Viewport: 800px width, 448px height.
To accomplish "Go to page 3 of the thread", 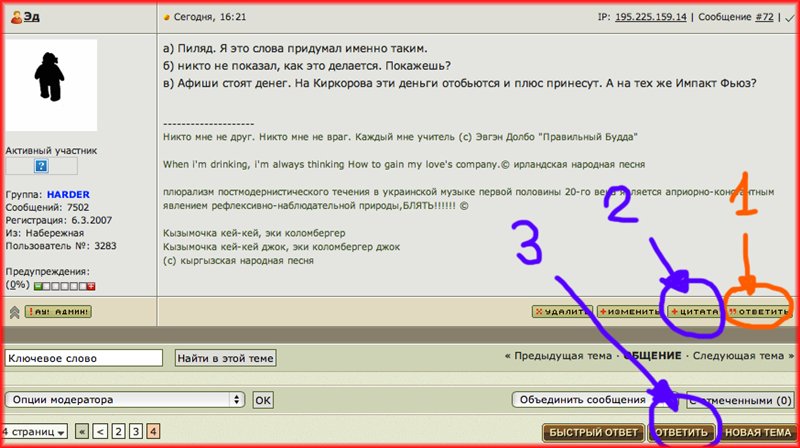I will click(x=135, y=432).
